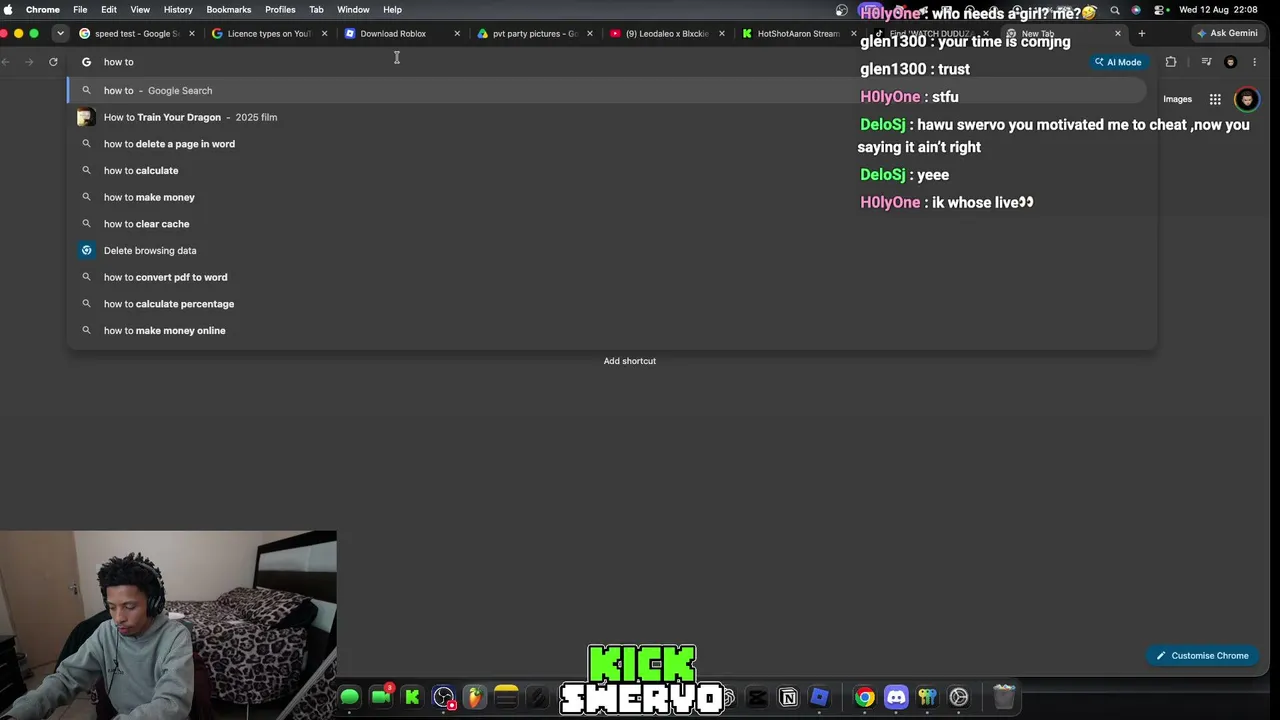The height and width of the screenshot is (720, 1280).
Task: Open the History menu
Action: (x=178, y=10)
